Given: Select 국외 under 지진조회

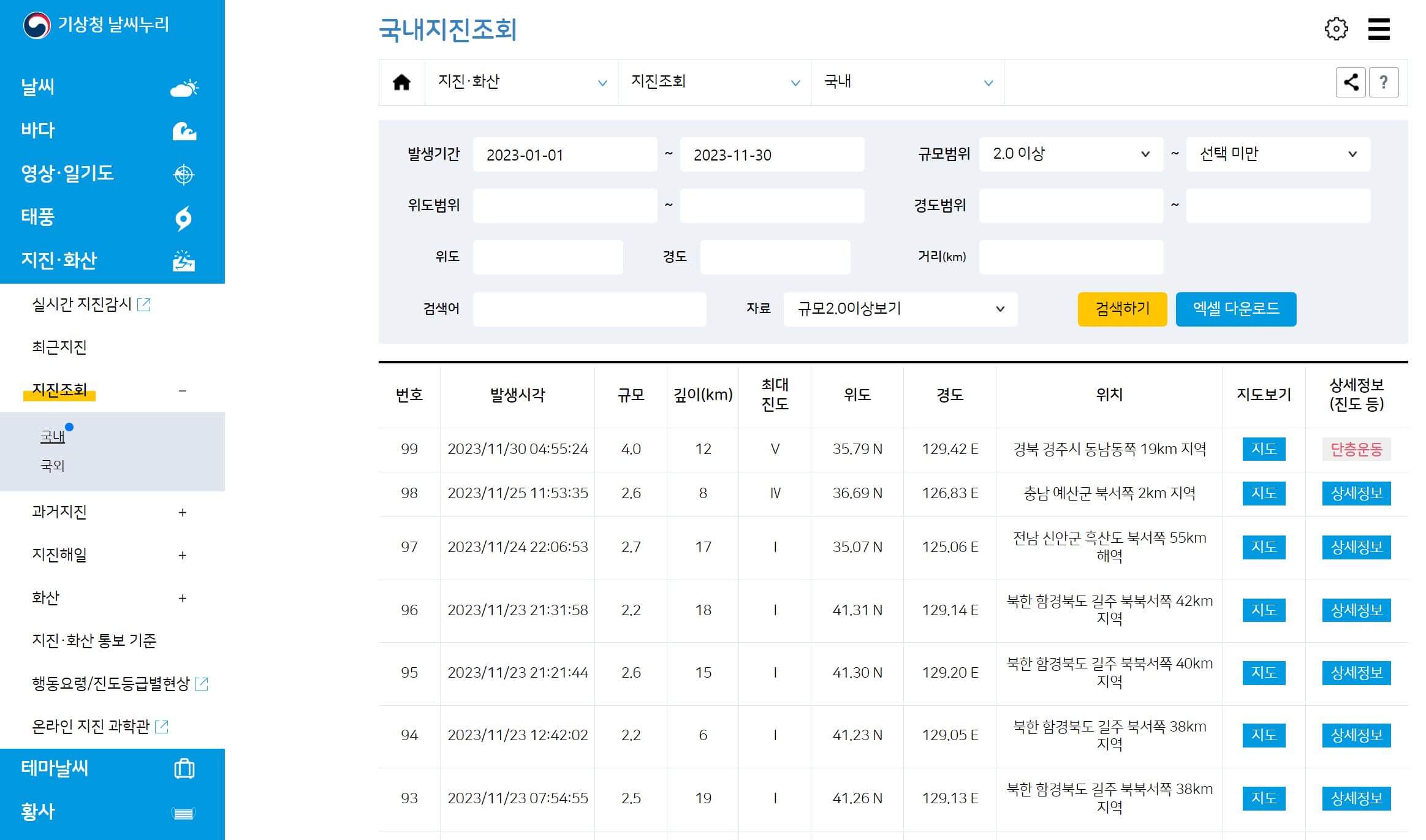Looking at the screenshot, I should click(51, 466).
